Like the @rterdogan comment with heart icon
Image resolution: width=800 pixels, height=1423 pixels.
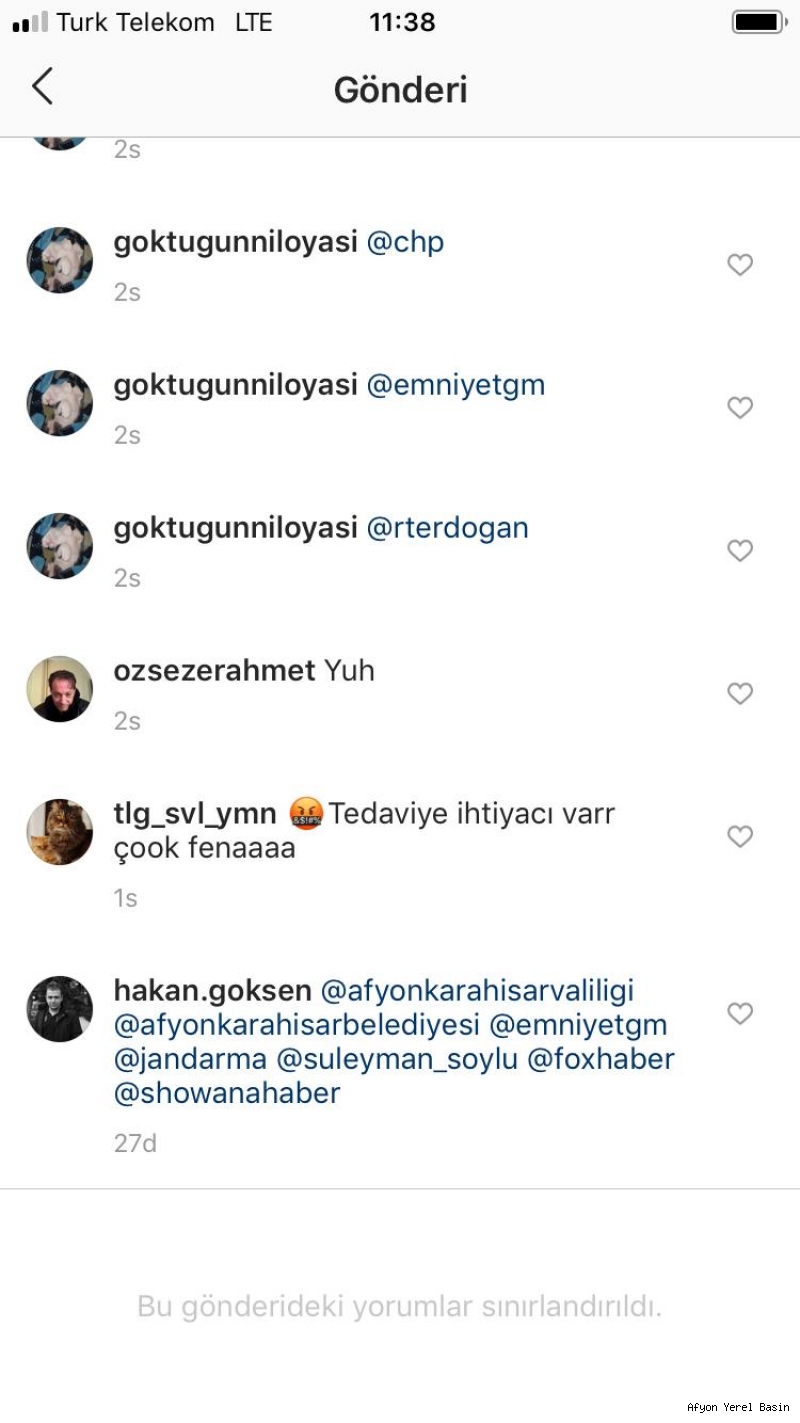pos(740,551)
